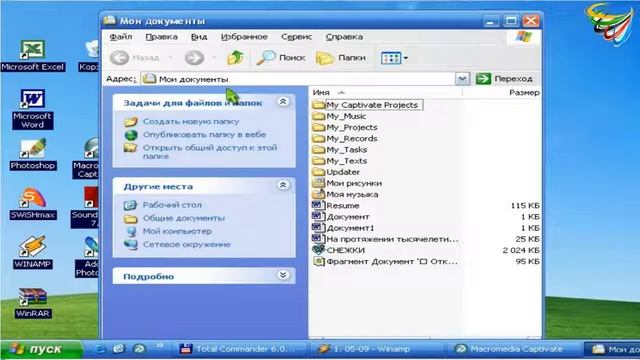The image size is (640, 360).
Task: Click Создать новую папку link
Action: pyautogui.click(x=191, y=122)
